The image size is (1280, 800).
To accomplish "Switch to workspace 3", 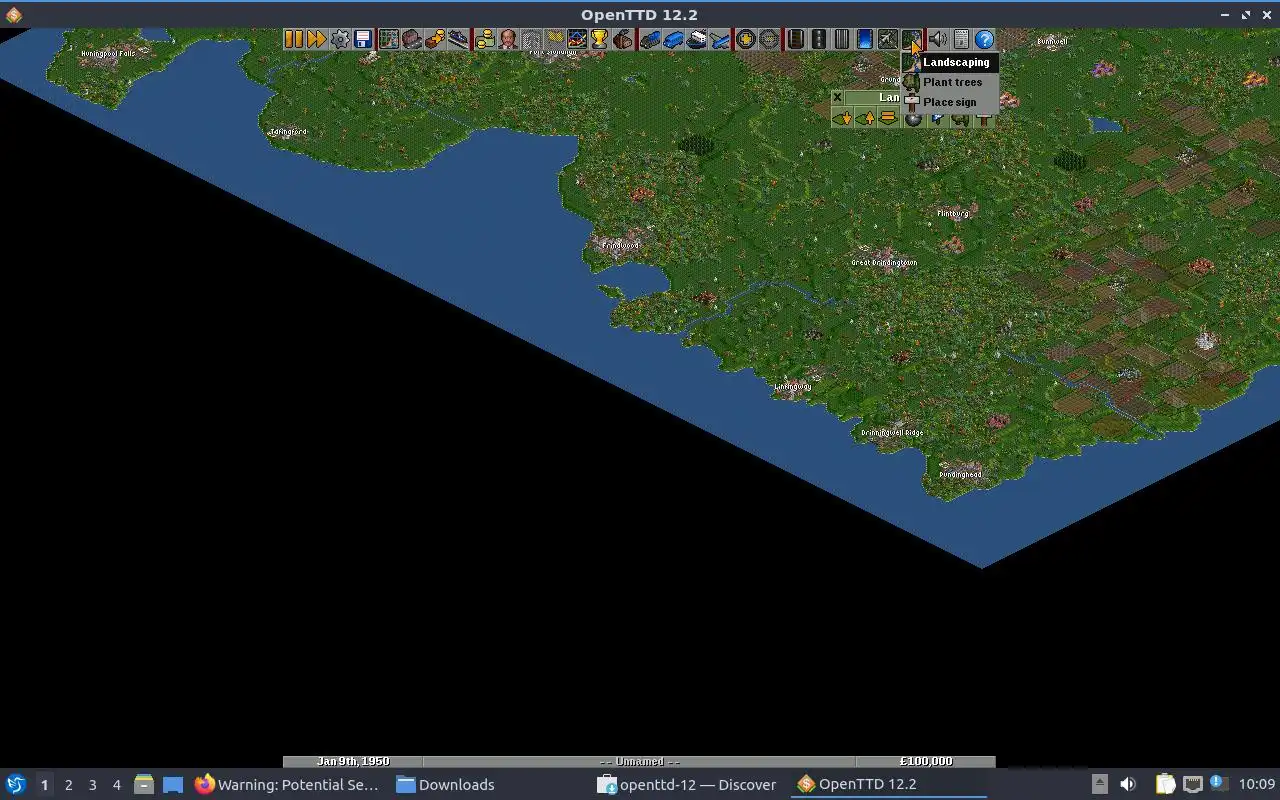I will tap(92, 785).
